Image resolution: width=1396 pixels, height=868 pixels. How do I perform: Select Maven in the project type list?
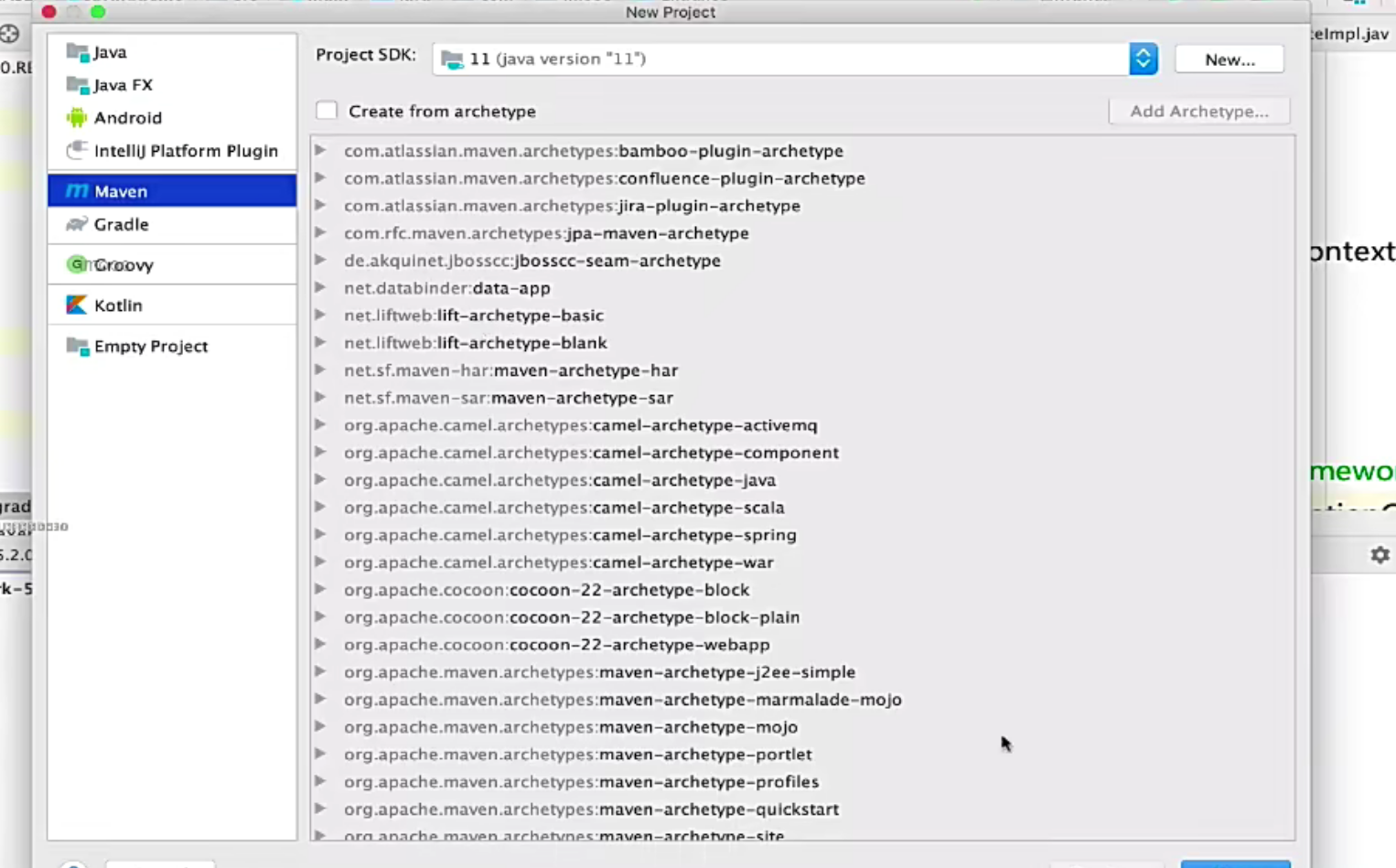[121, 191]
